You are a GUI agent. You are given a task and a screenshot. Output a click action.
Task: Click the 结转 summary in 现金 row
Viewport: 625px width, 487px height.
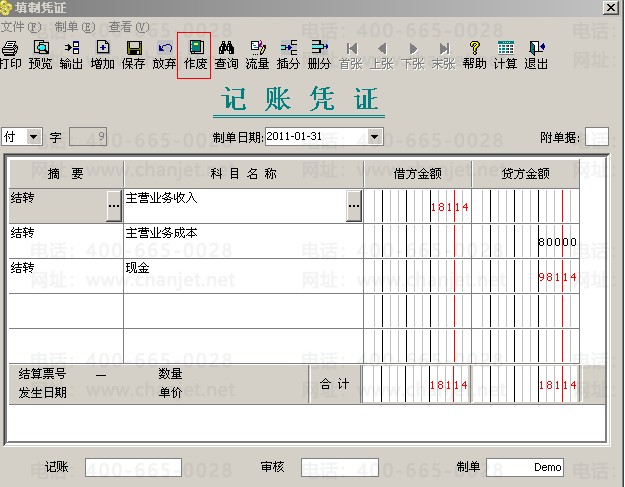(x=66, y=276)
